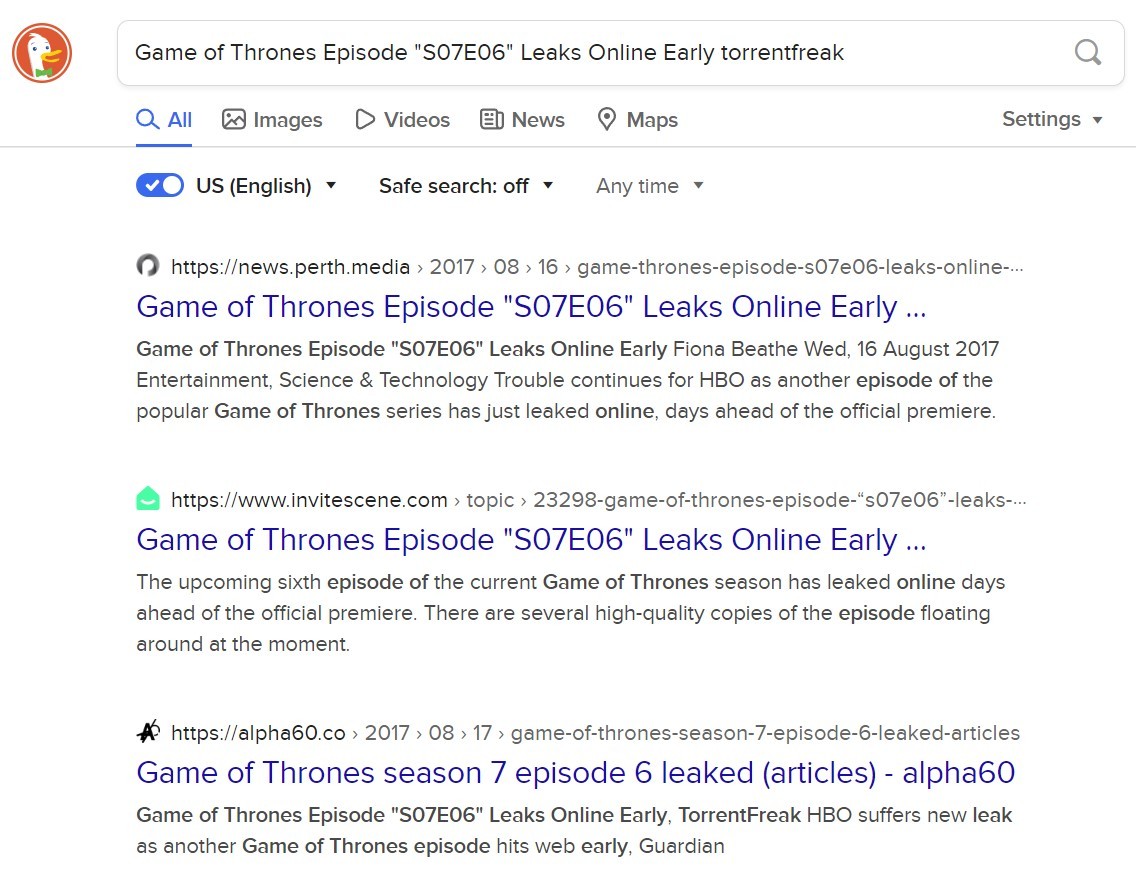This screenshot has width=1136, height=872.
Task: Open the Images tab icon
Action: pos(233,120)
